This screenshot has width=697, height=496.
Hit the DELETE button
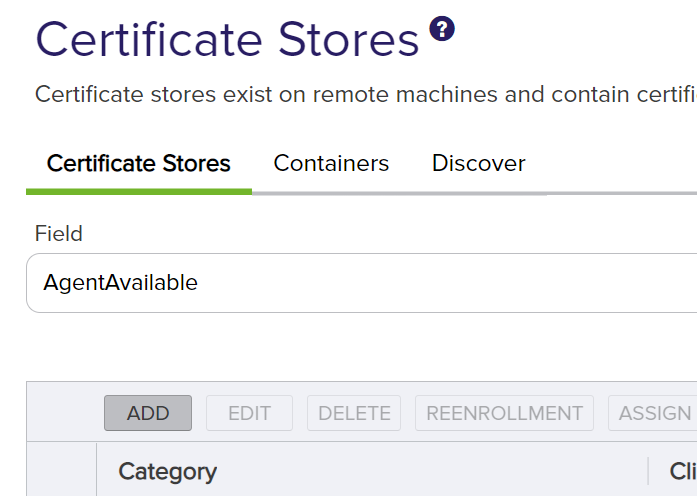pos(354,413)
